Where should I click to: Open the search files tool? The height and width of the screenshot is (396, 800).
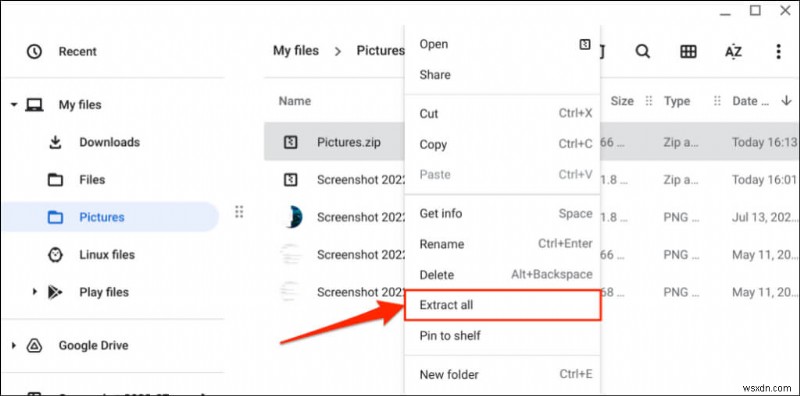(642, 52)
